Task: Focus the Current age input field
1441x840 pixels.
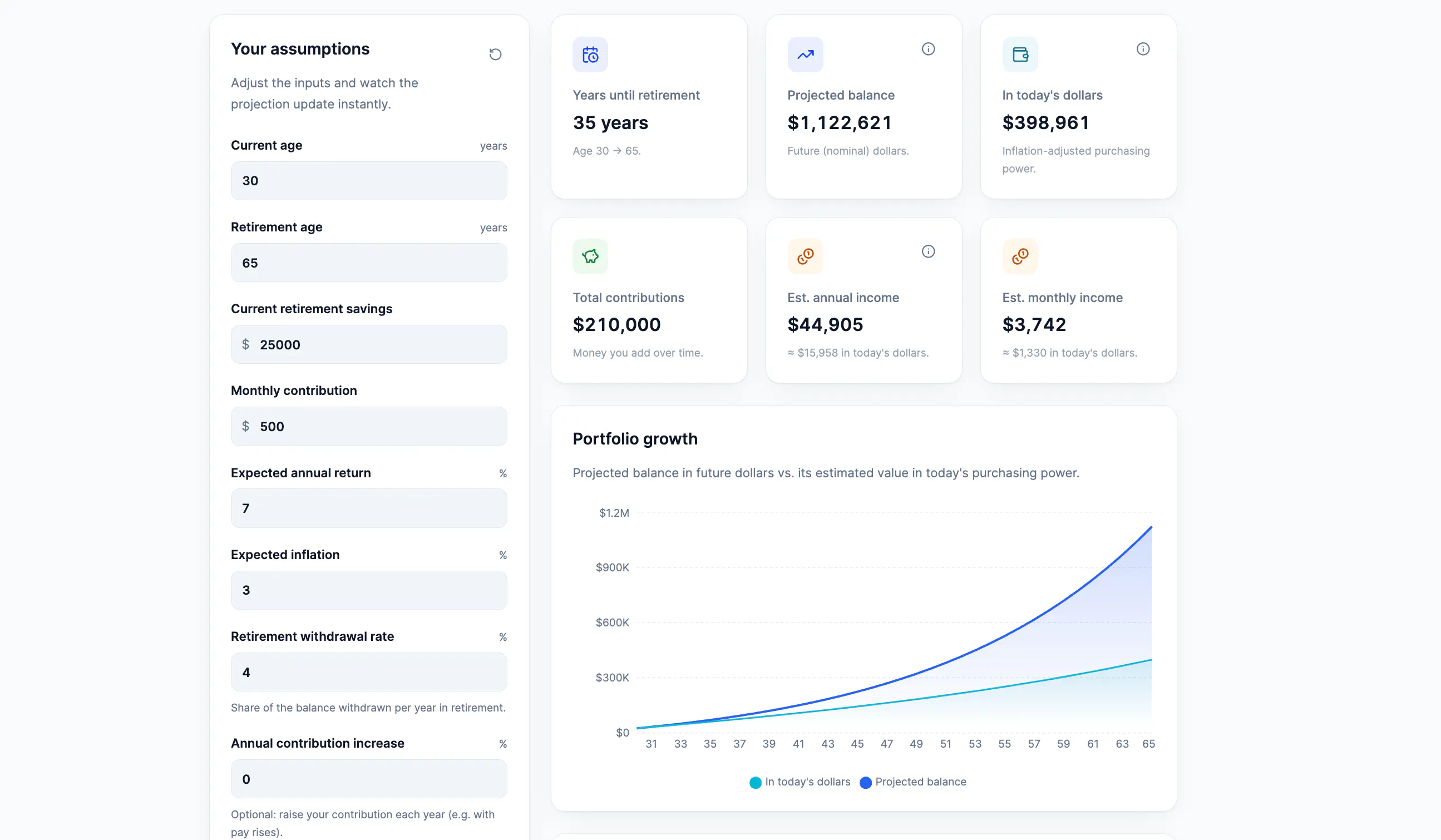Action: 369,181
